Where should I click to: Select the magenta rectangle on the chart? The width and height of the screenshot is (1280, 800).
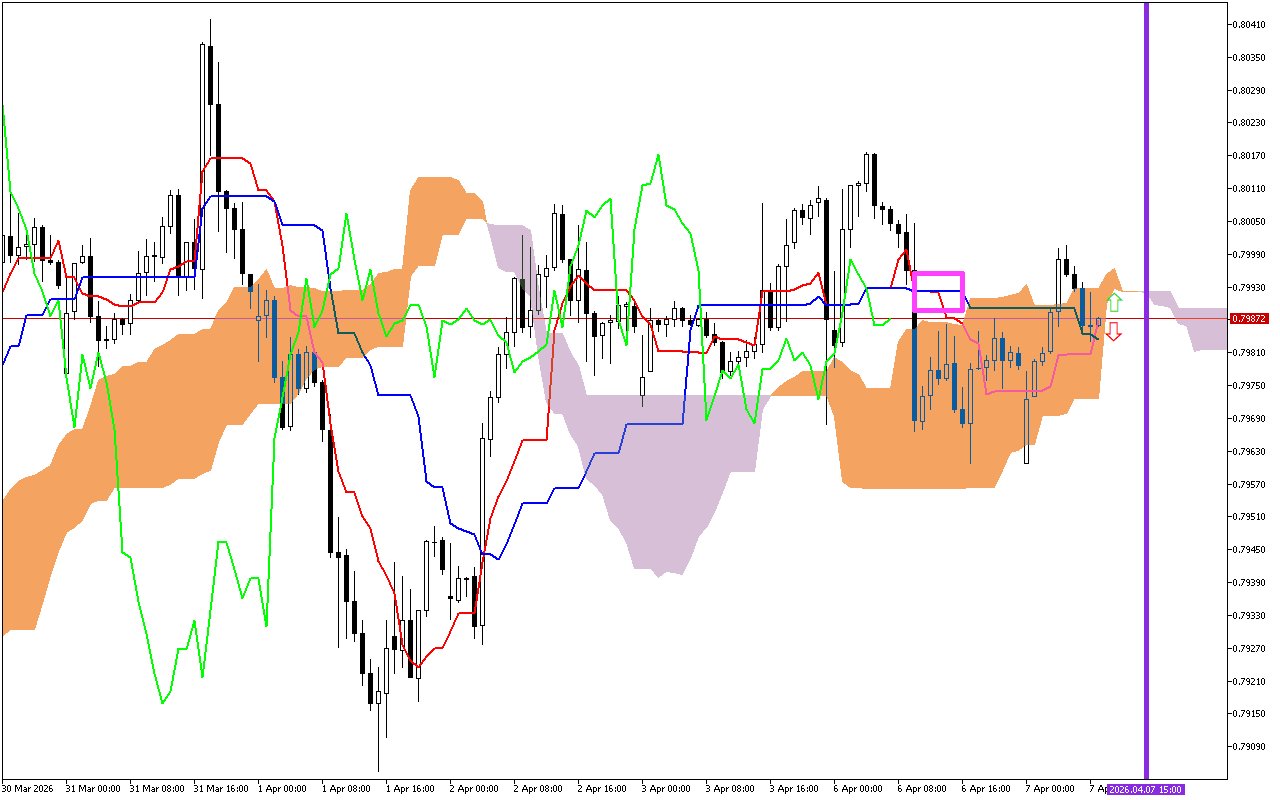point(939,291)
